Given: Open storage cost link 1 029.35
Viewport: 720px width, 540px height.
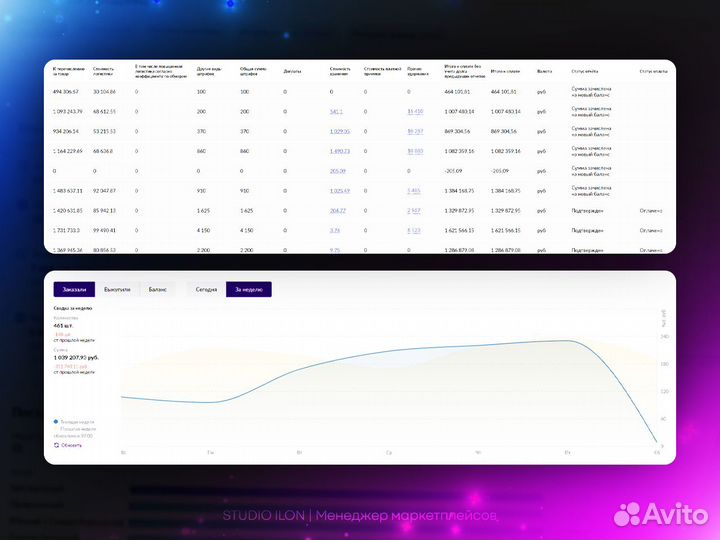Looking at the screenshot, I should tap(340, 131).
